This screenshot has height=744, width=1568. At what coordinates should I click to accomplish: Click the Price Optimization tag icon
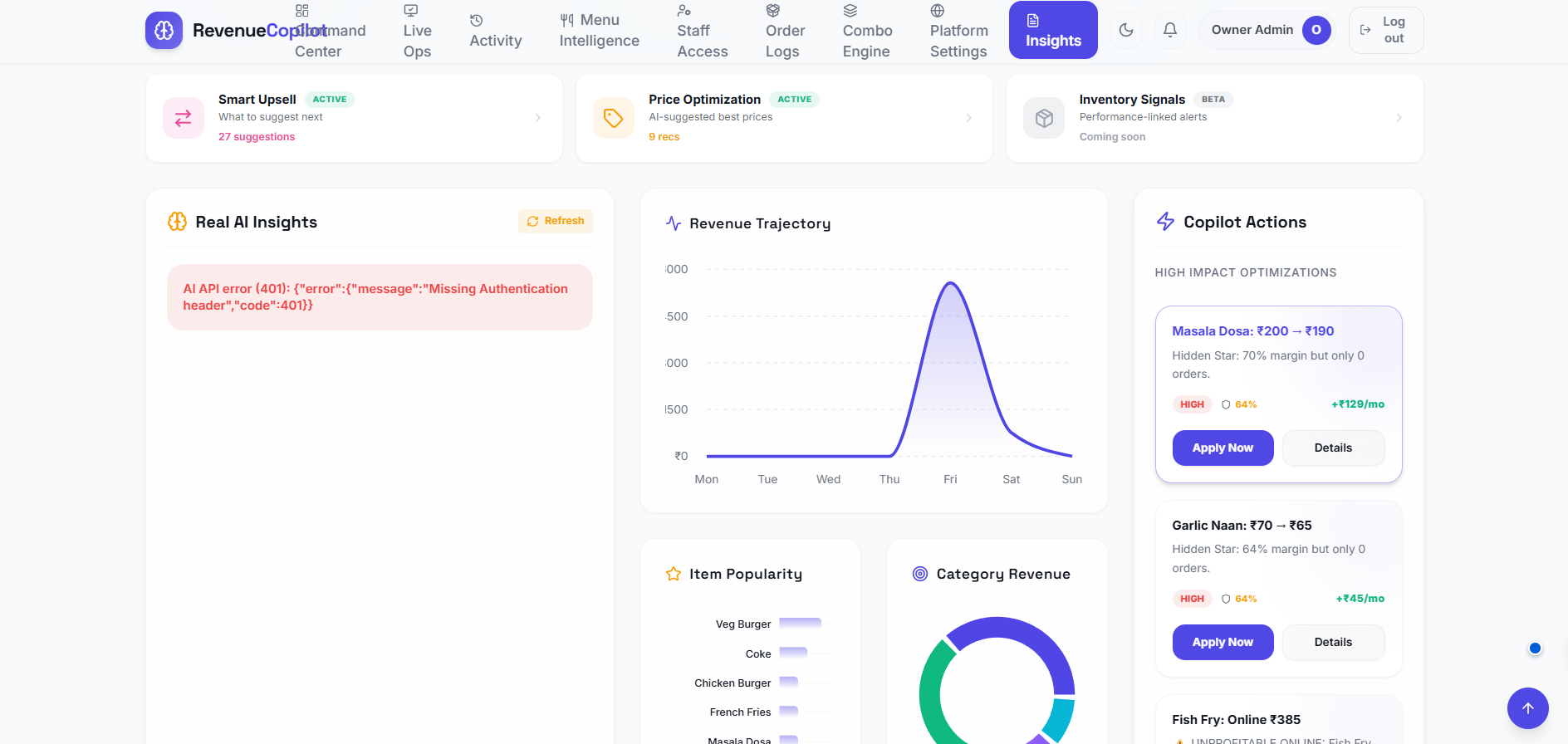click(614, 118)
